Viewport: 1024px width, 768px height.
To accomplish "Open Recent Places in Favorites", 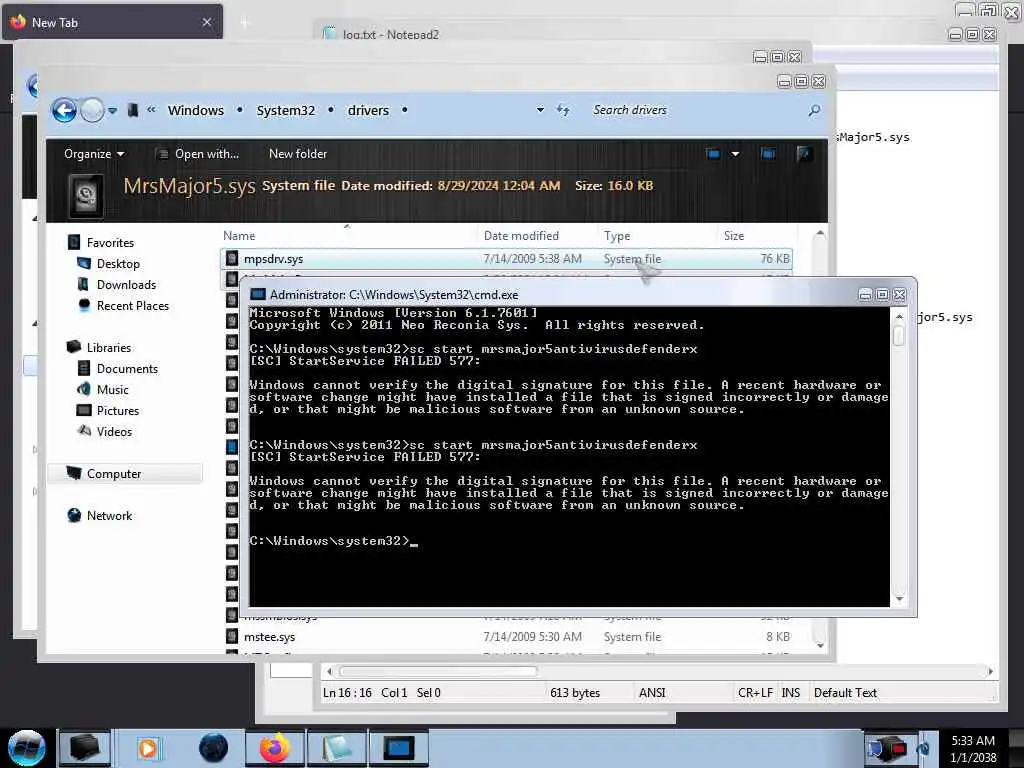I will pyautogui.click(x=133, y=306).
